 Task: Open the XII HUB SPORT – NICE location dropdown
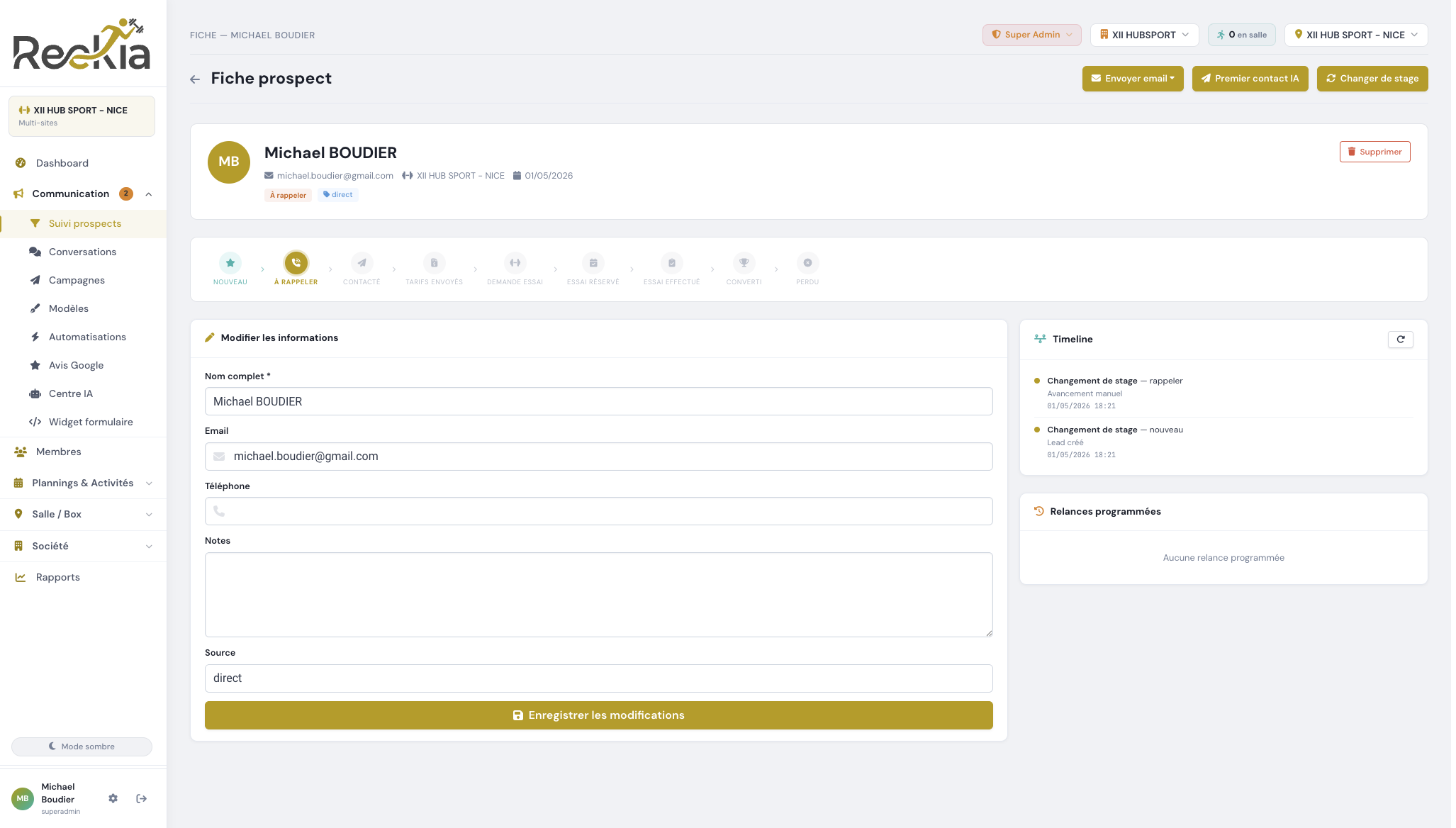(x=1356, y=35)
